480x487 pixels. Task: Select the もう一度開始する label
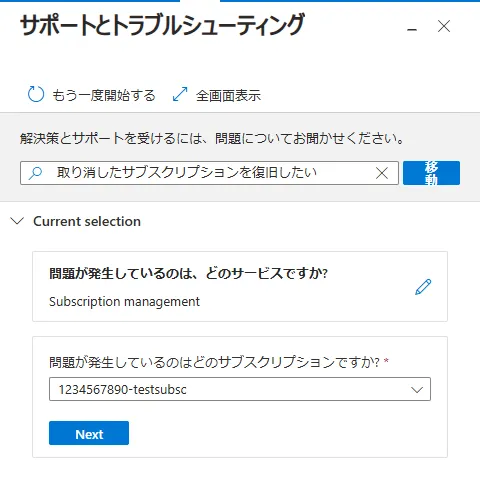(104, 95)
